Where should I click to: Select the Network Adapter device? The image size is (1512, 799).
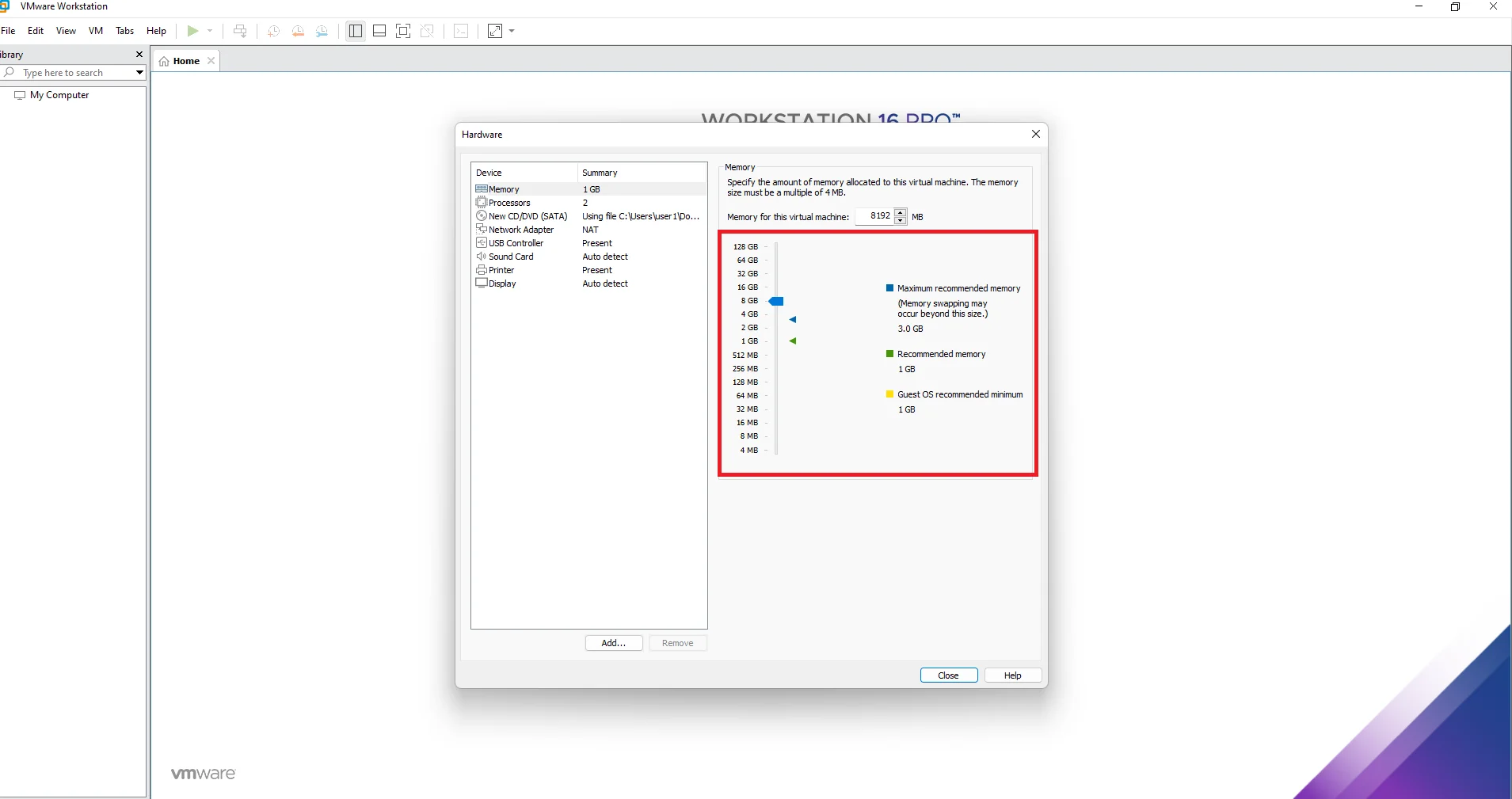coord(520,230)
